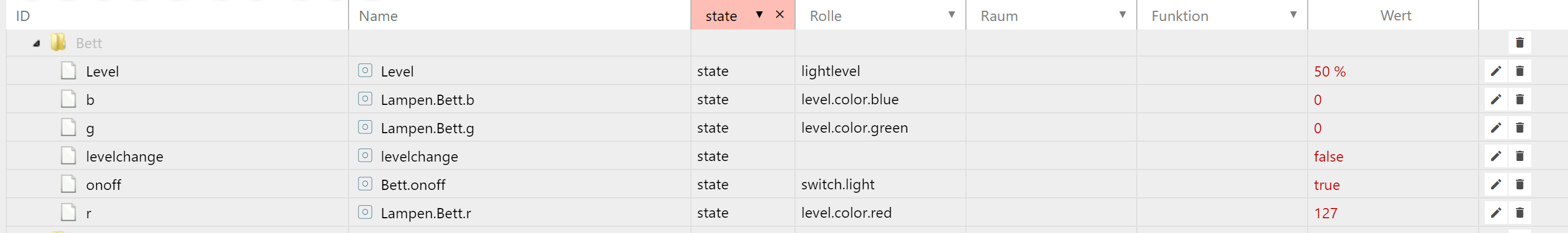Open the state type filter dropdown arrow
Screen dimensions: 1568x233
(759, 15)
